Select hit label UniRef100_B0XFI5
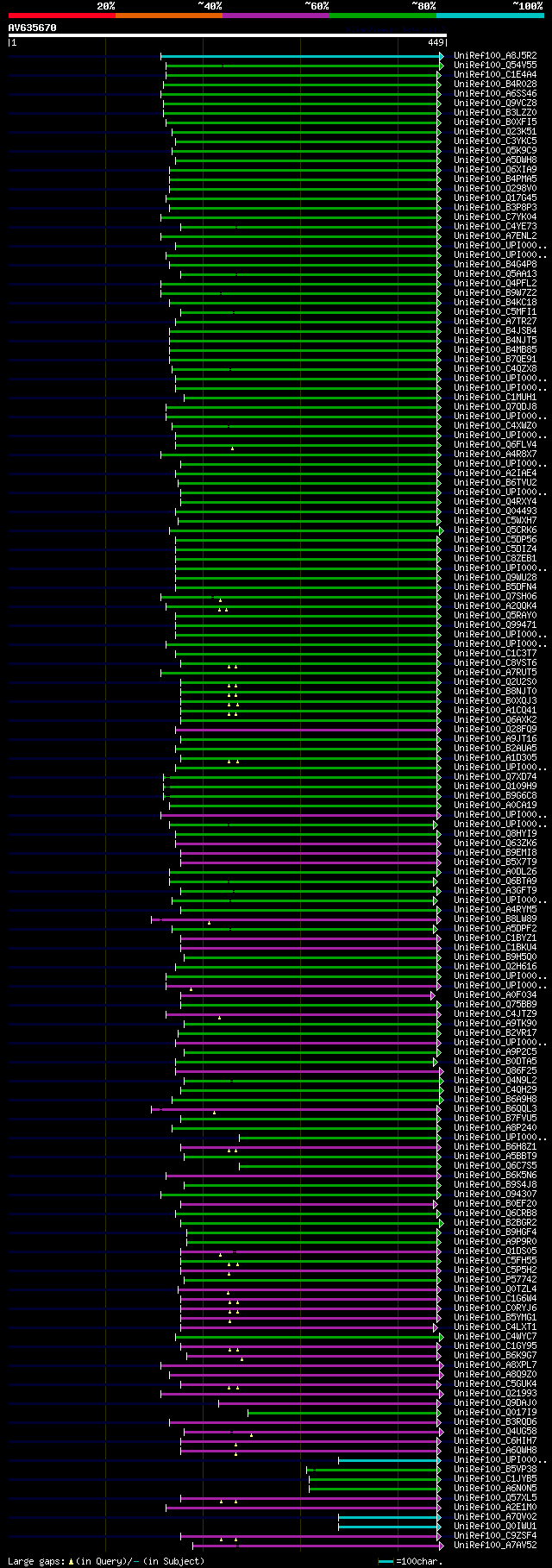Screen dimensions: 552x1568 pyautogui.click(x=495, y=122)
